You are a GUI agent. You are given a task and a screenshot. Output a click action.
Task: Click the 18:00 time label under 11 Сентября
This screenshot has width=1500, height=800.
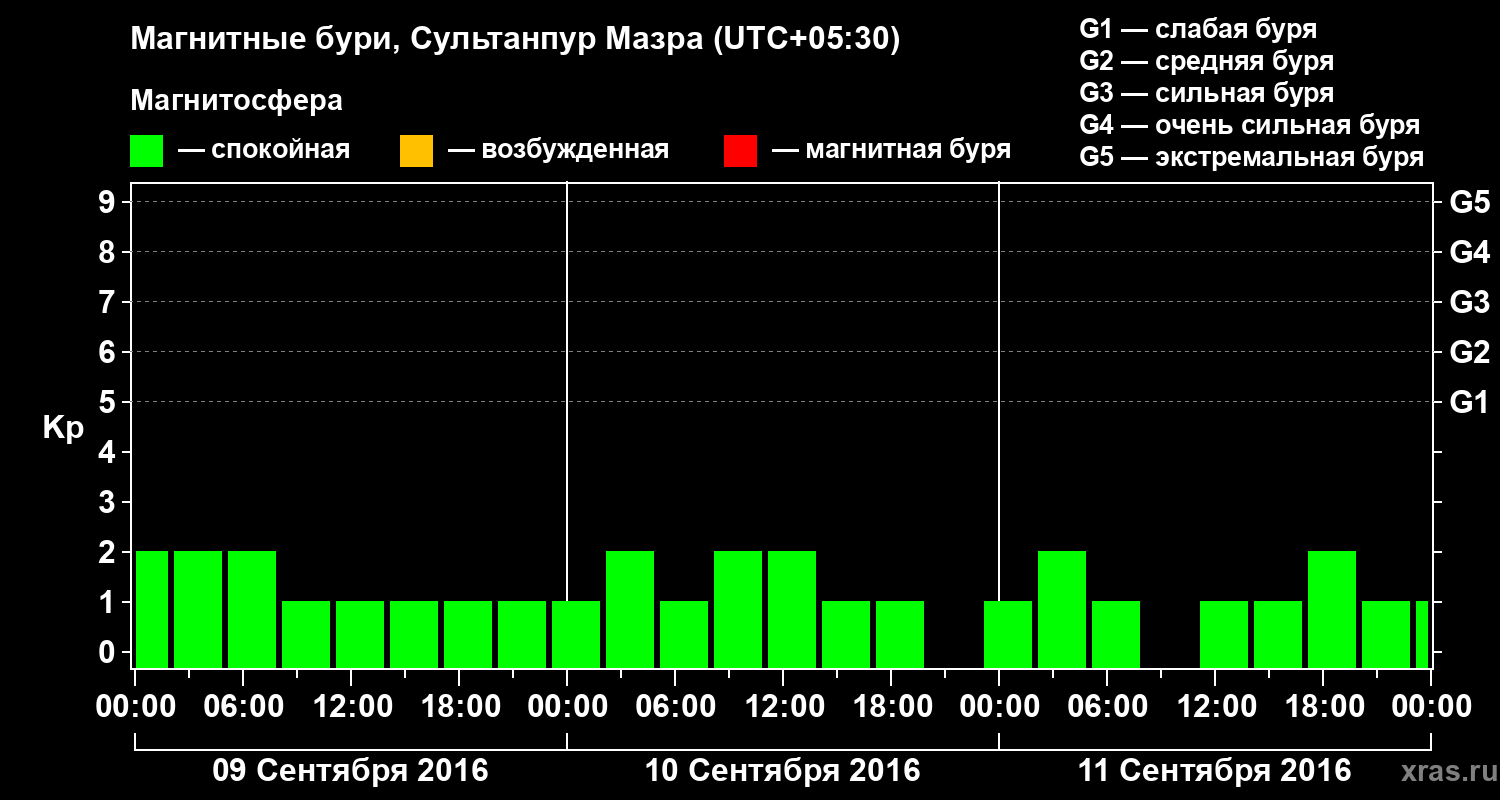(1324, 706)
